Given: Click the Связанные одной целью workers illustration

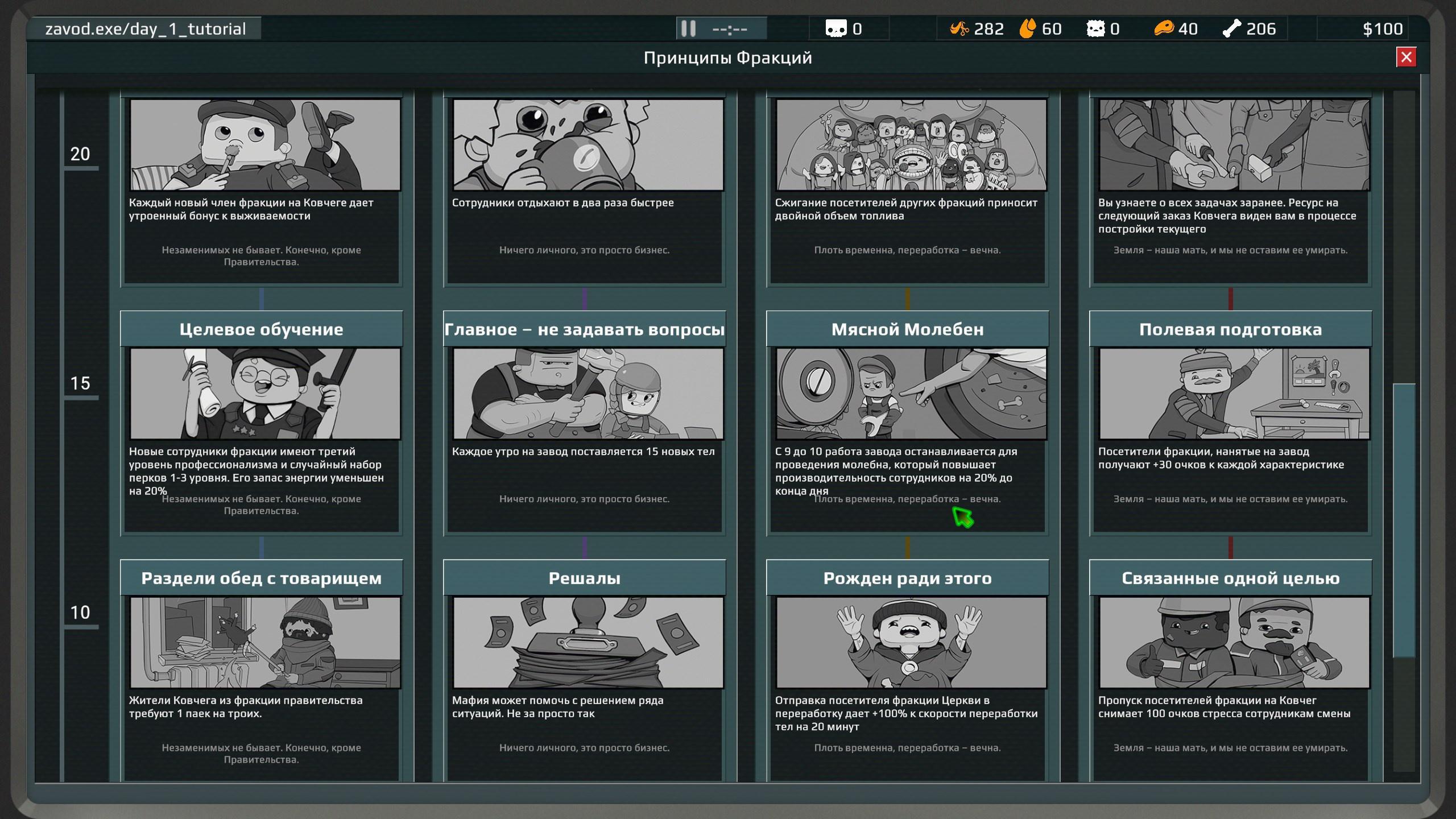Looking at the screenshot, I should point(1234,643).
